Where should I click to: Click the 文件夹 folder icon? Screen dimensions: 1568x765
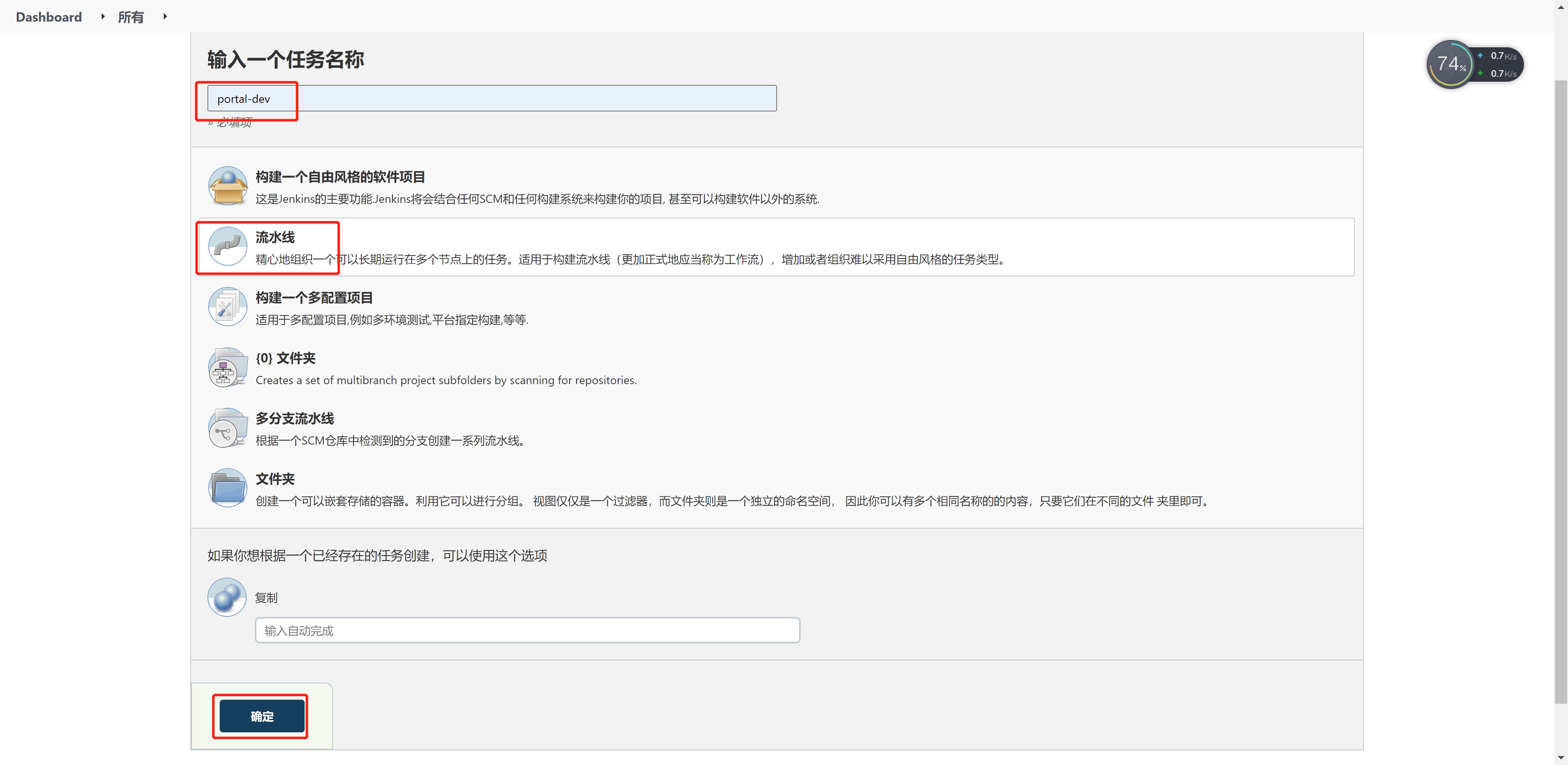[227, 487]
